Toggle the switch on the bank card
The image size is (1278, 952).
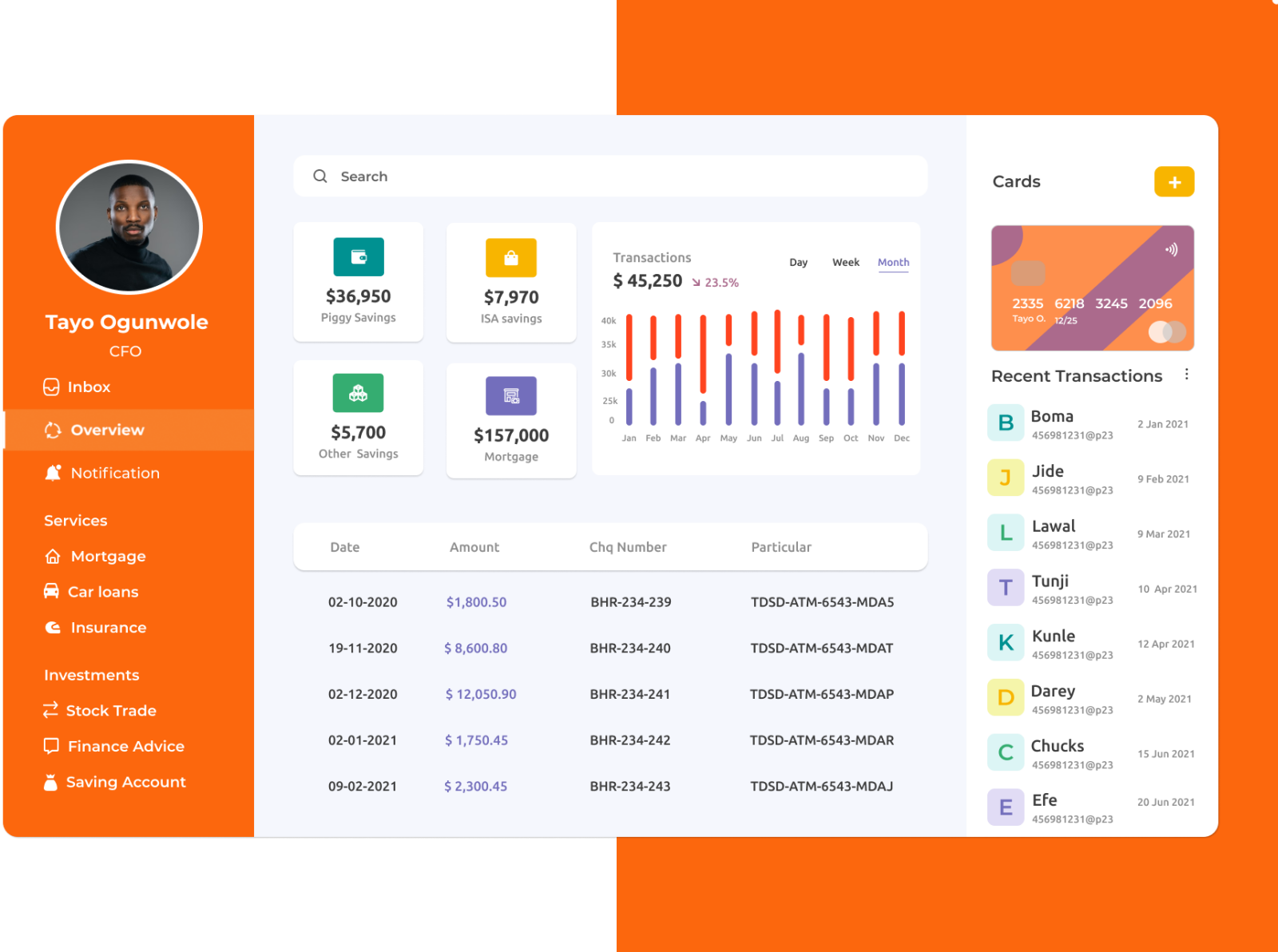pos(1167,331)
